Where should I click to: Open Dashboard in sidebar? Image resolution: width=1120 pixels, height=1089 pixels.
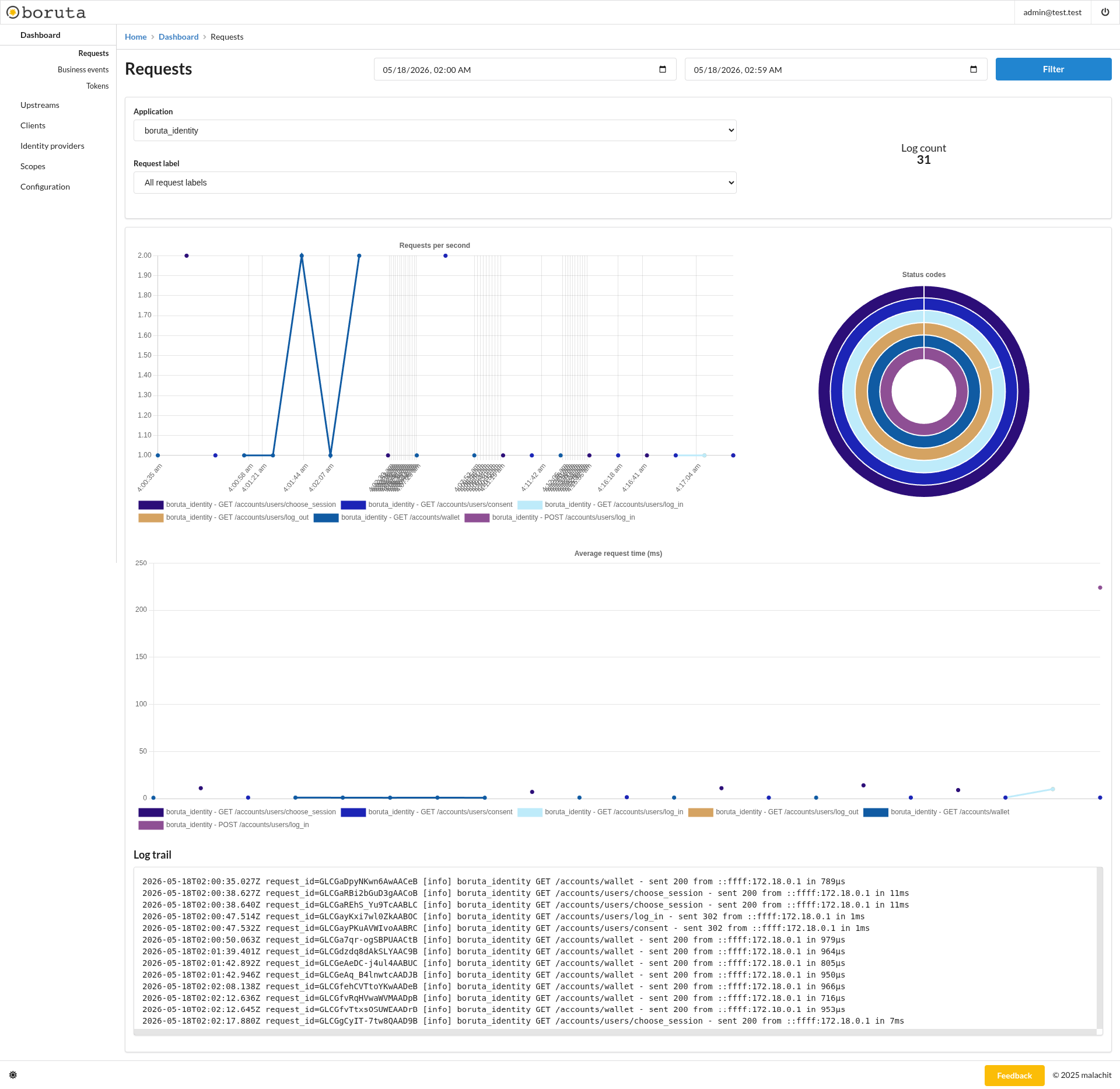tap(40, 35)
